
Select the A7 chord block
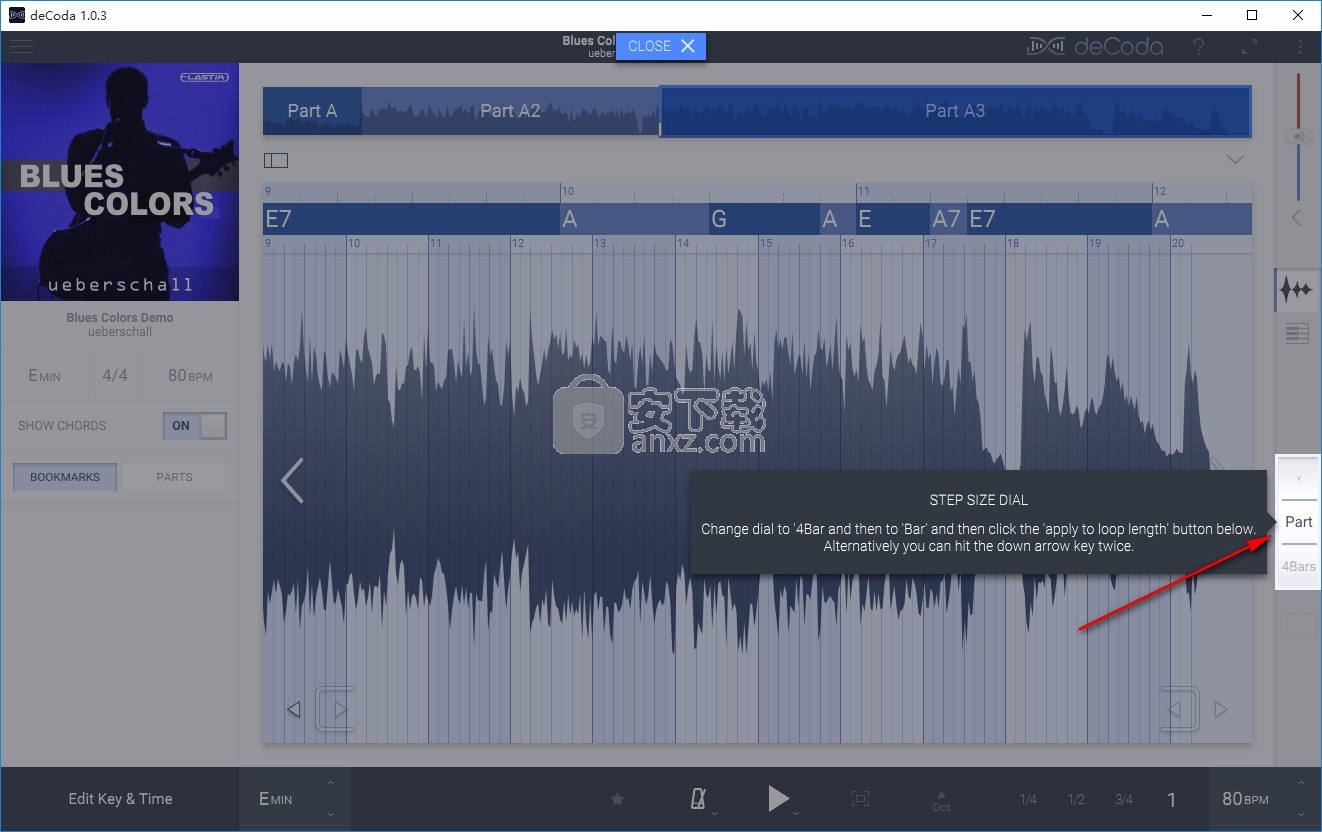(x=947, y=219)
